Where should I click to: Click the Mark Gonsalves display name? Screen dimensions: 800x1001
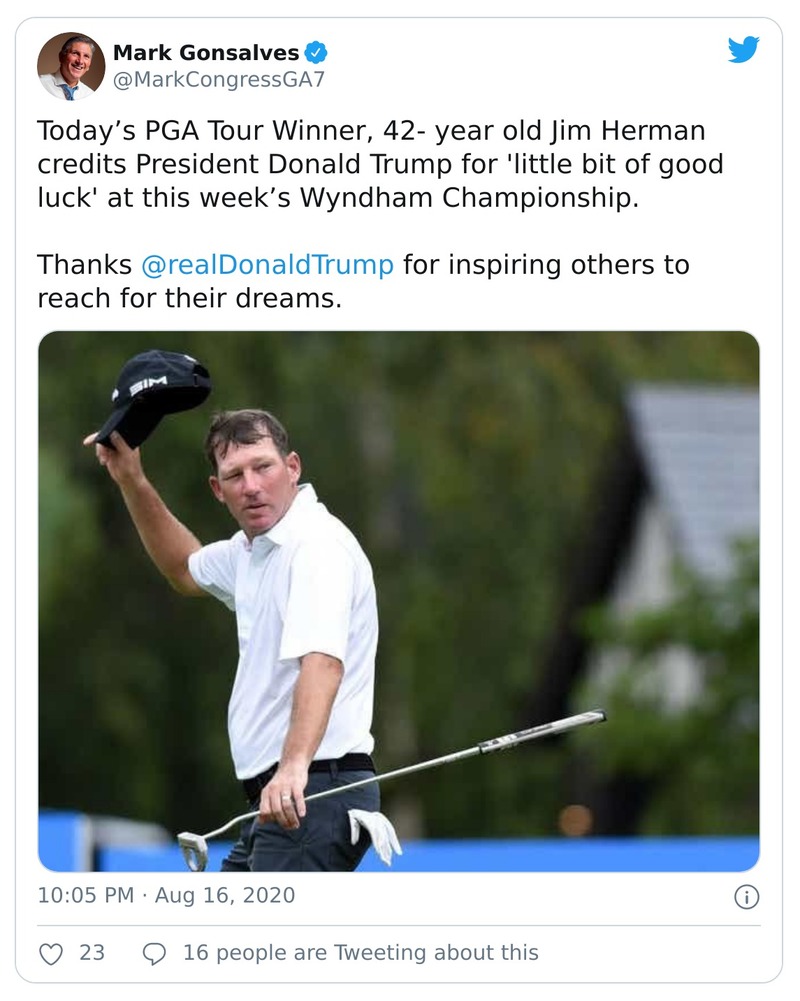(x=205, y=52)
